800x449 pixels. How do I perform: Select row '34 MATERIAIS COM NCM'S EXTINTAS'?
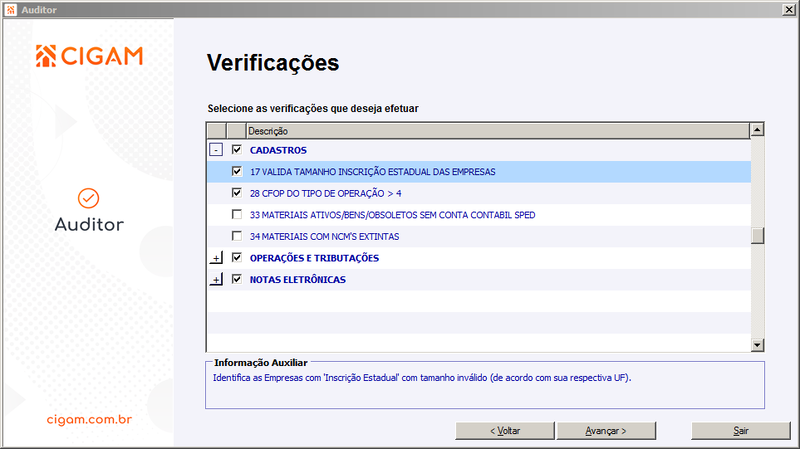(479, 237)
